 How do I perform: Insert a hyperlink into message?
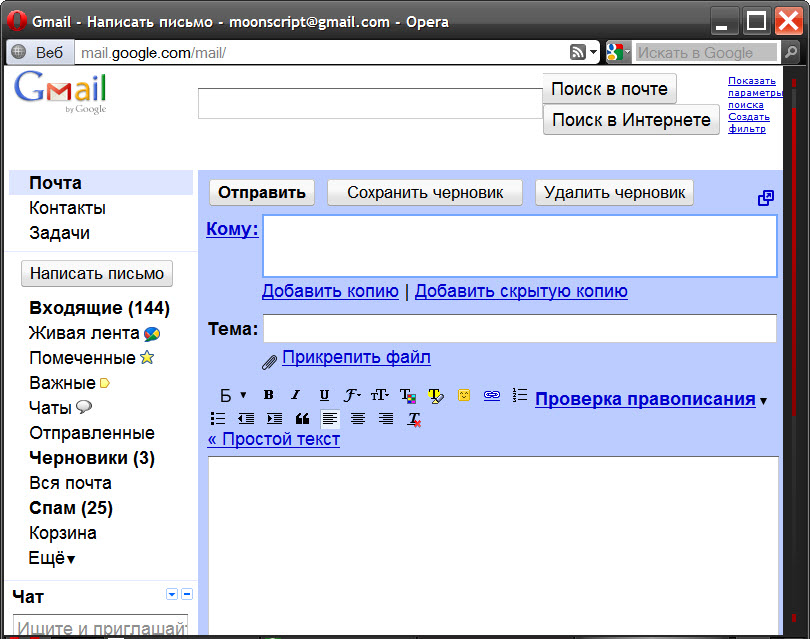[492, 395]
